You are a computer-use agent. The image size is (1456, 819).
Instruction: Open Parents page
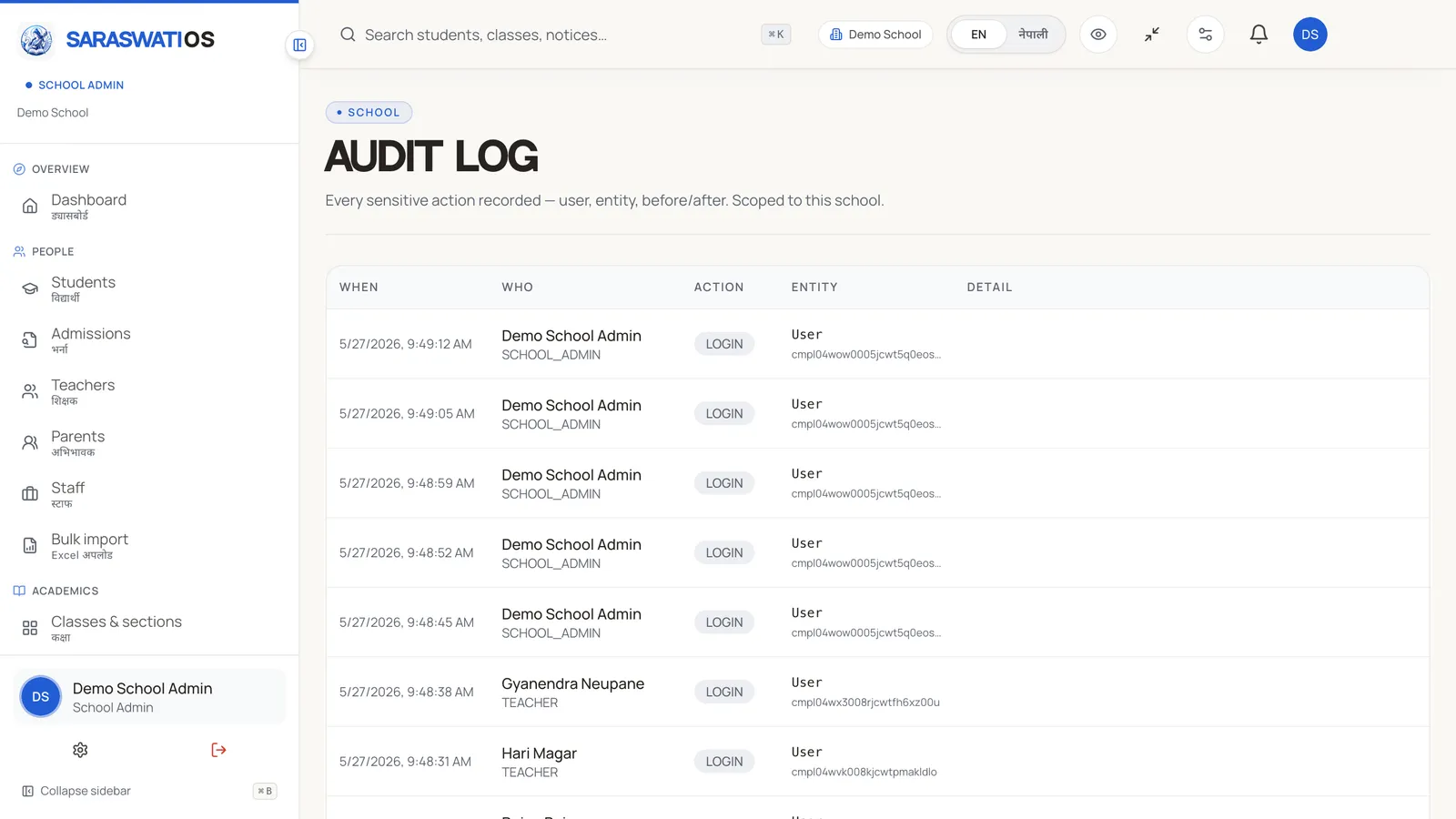coord(149,443)
